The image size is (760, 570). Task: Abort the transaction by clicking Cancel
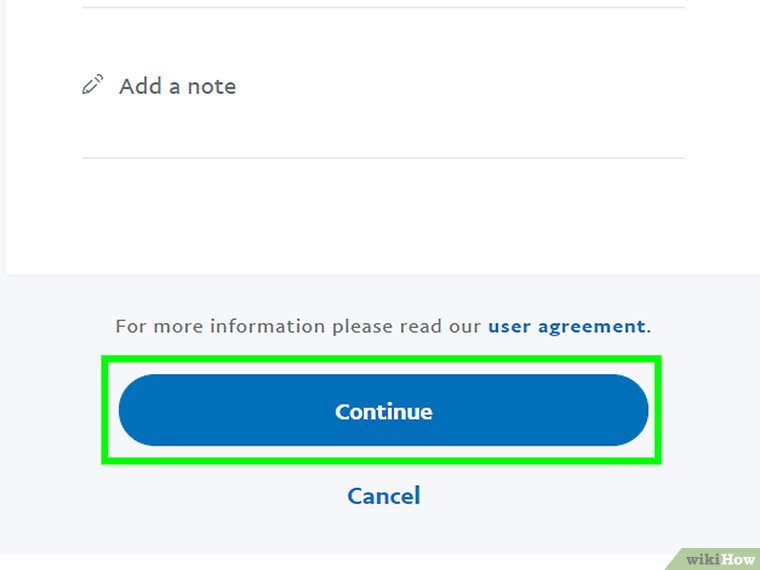[x=383, y=496]
